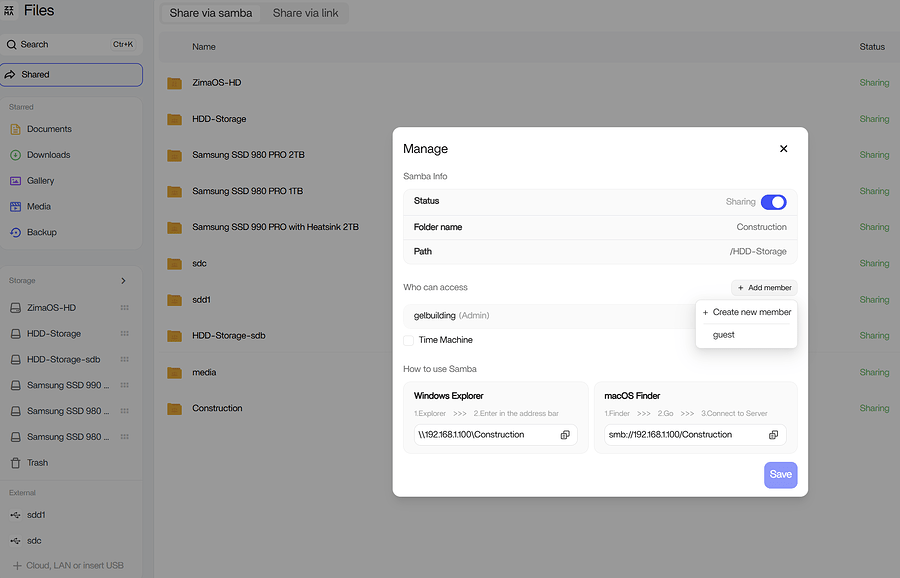Toggle the Sharing status switch off
The height and width of the screenshot is (578, 900).
(x=773, y=202)
